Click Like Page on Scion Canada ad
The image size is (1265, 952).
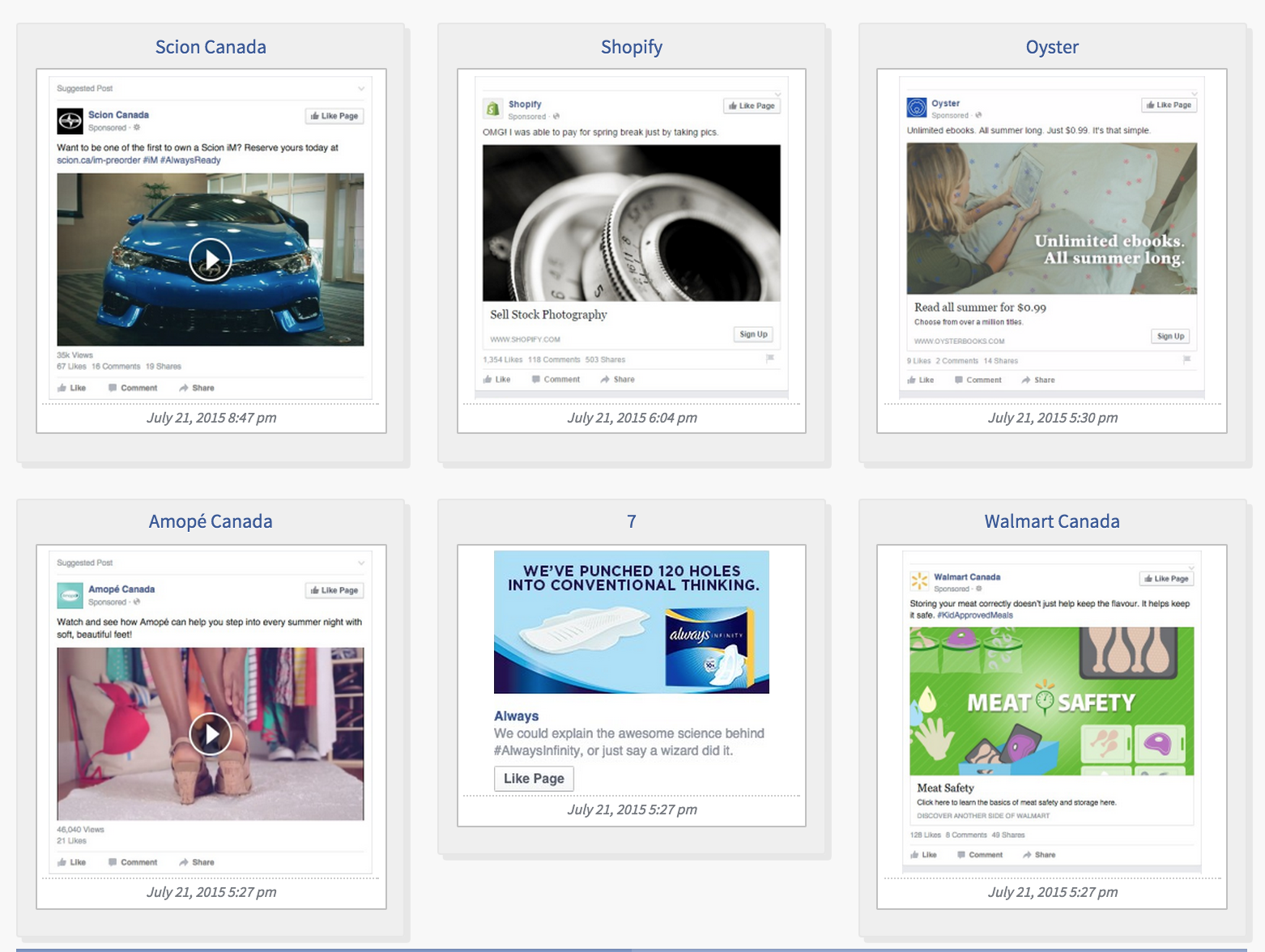coord(334,116)
